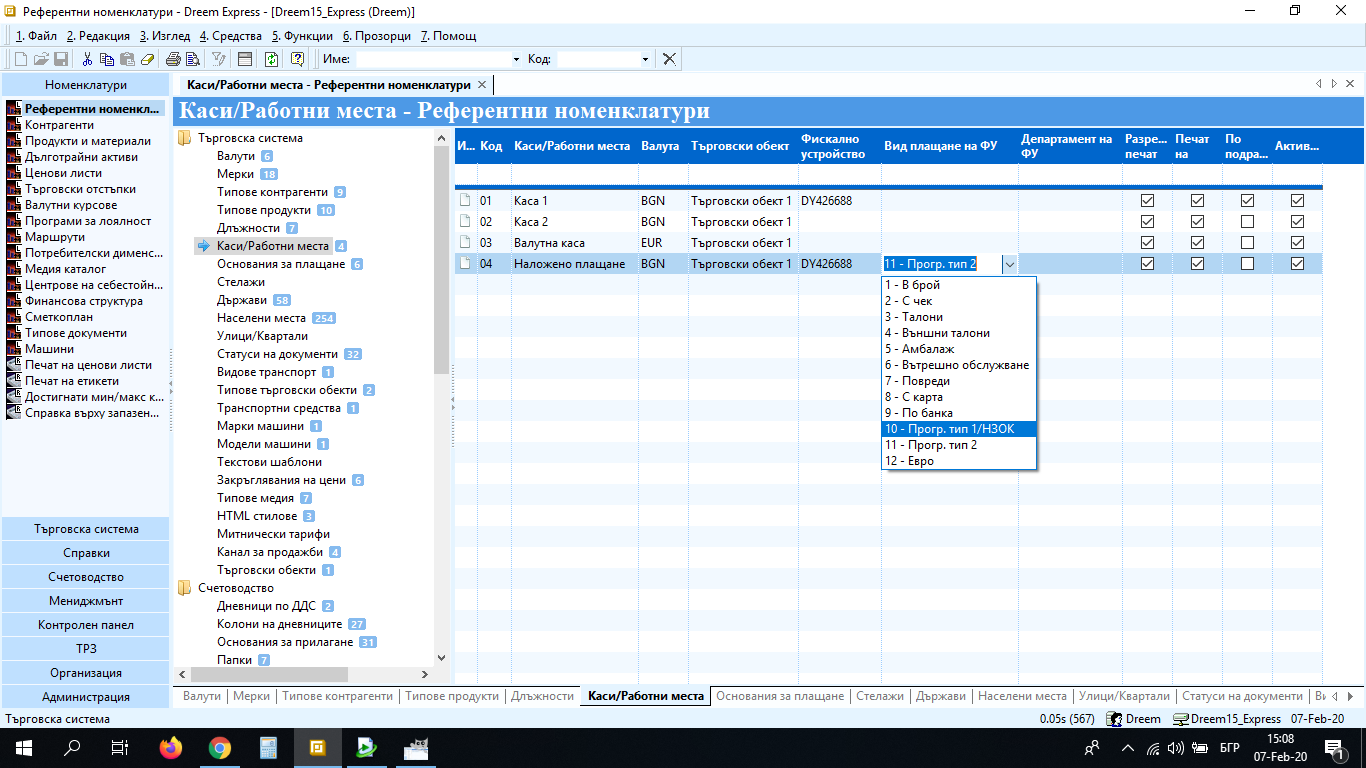This screenshot has height=768, width=1366.
Task: Open the 2. Редакция menu
Action: pos(98,36)
